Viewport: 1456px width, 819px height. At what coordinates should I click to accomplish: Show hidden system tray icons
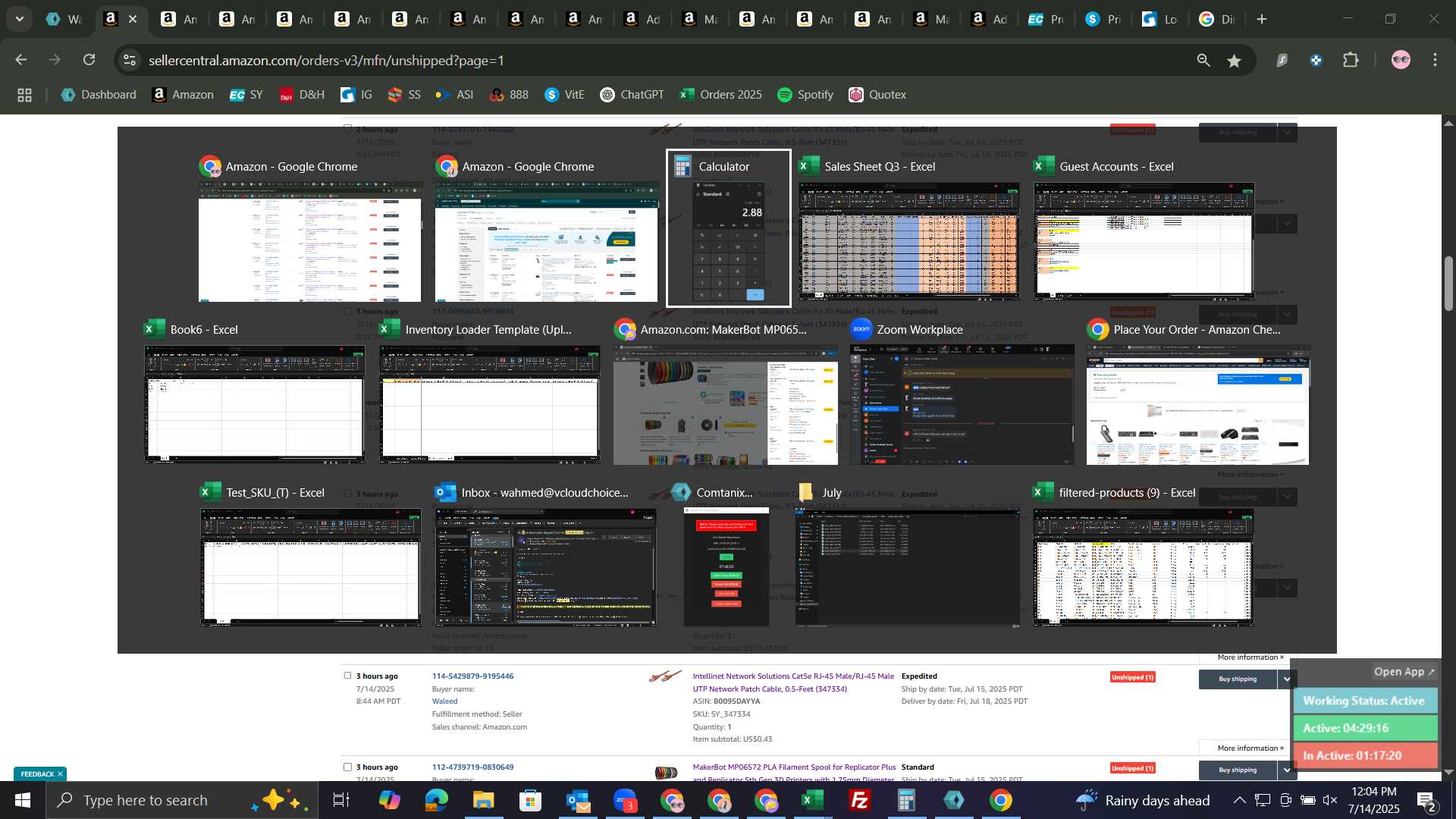coord(1239,800)
